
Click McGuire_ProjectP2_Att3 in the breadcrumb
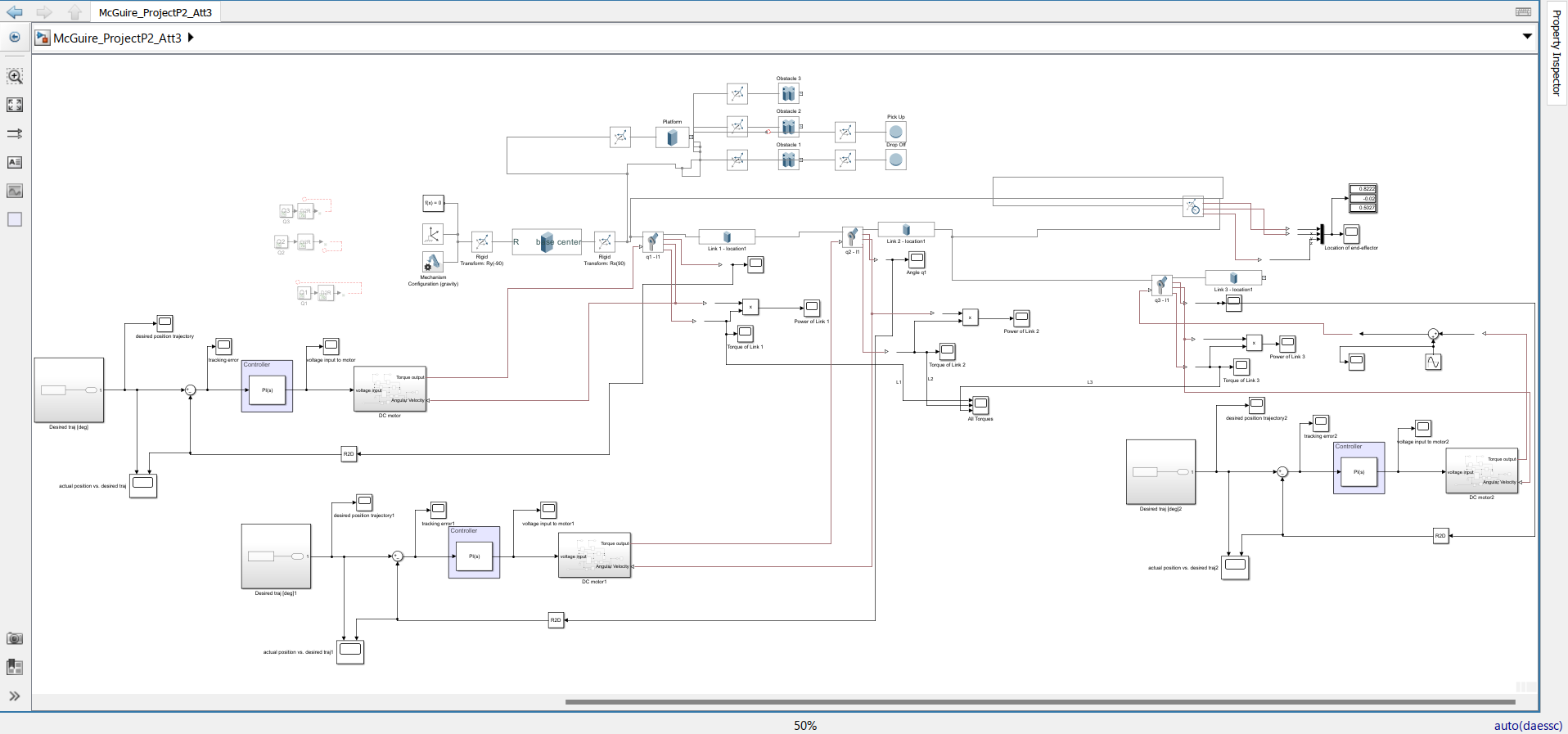(x=117, y=38)
